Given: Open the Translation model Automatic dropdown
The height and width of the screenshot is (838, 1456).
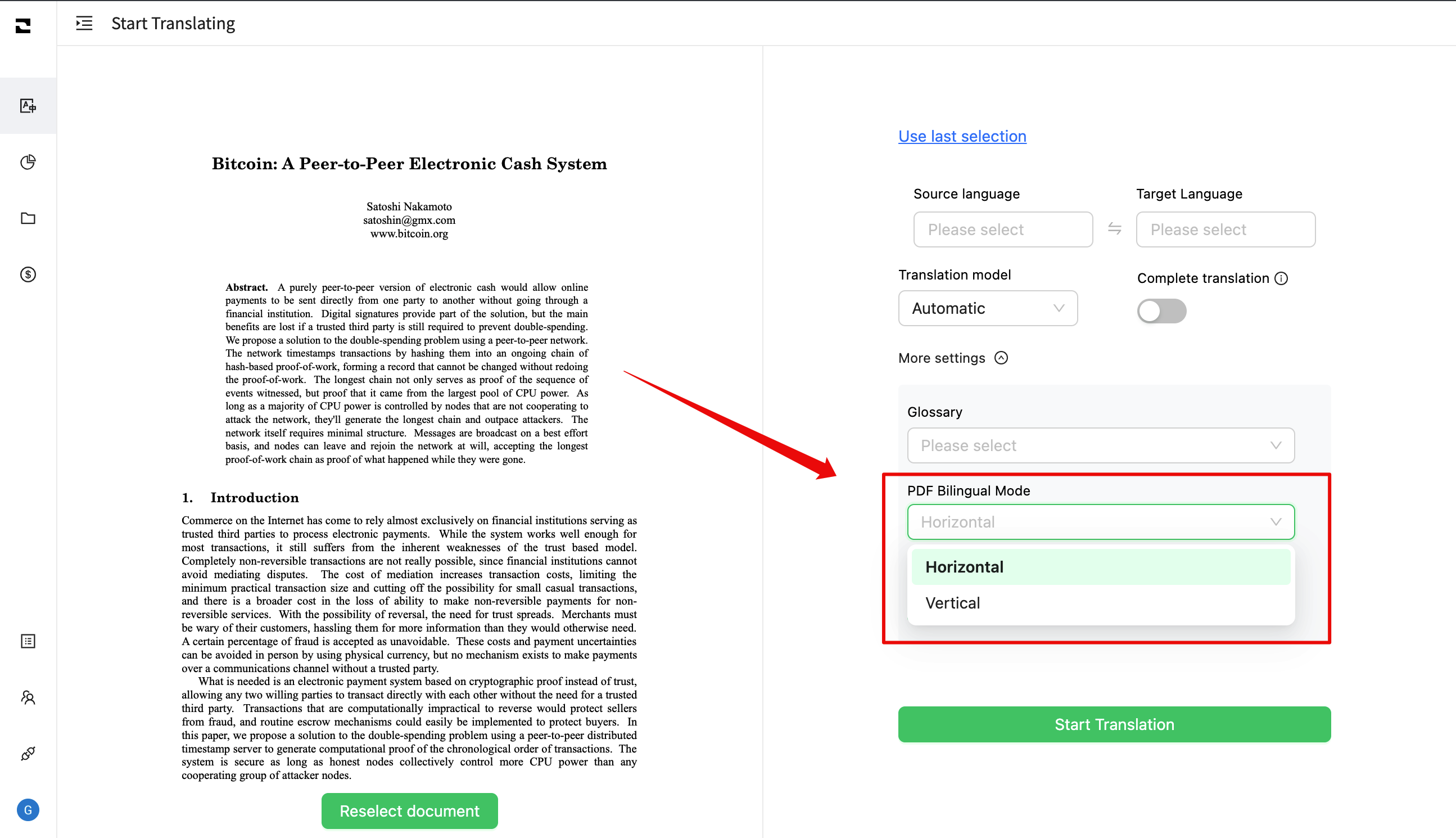Looking at the screenshot, I should 987,309.
